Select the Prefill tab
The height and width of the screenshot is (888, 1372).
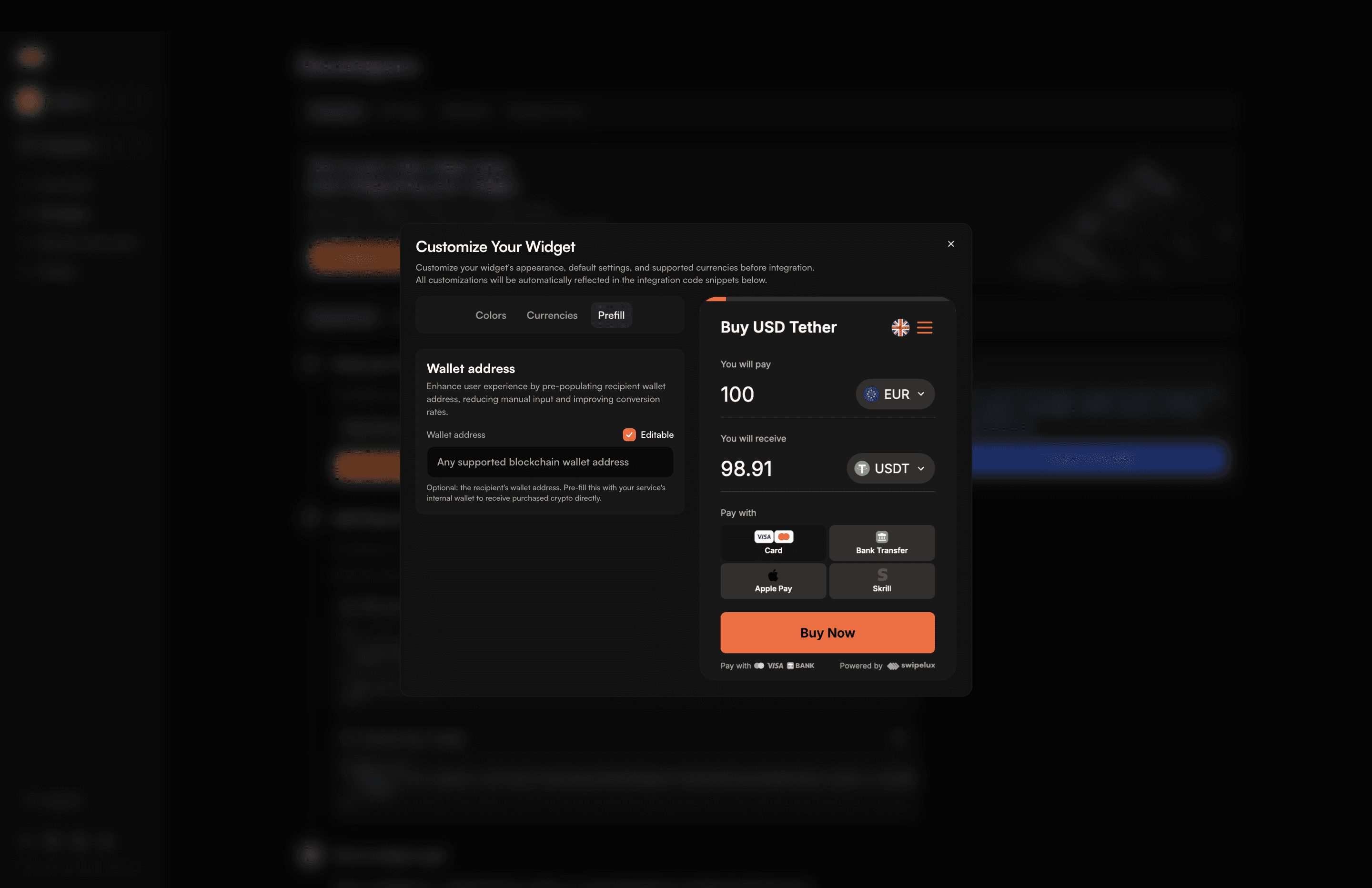(x=611, y=315)
